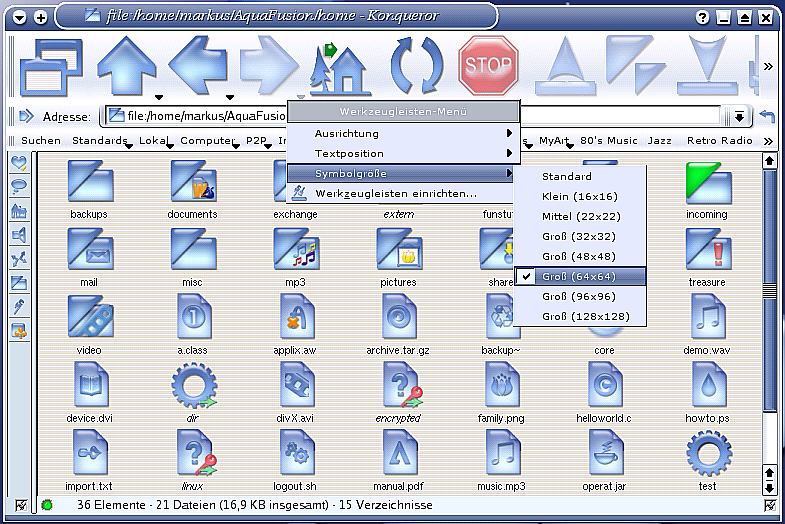Click the Up arrow toolbar icon
The image size is (785, 524).
coord(127,65)
